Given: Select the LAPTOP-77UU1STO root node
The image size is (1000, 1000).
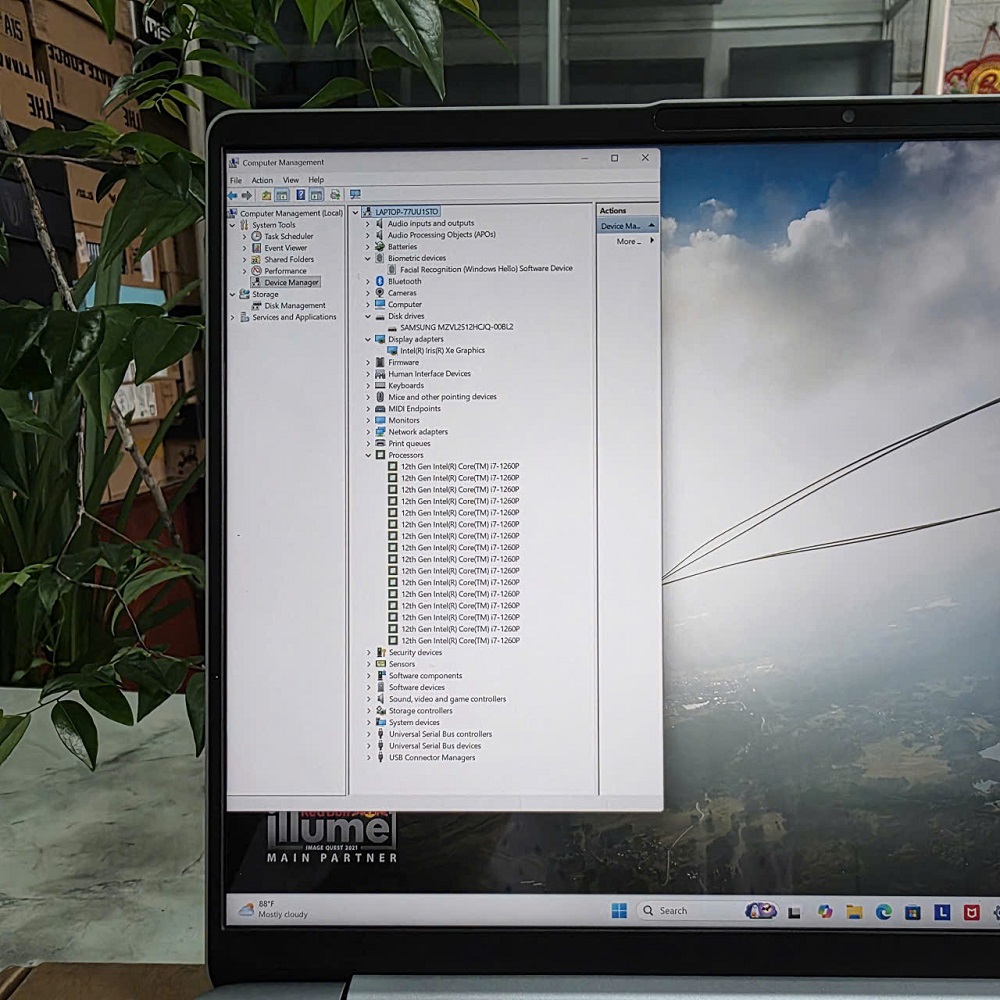Looking at the screenshot, I should 407,212.
